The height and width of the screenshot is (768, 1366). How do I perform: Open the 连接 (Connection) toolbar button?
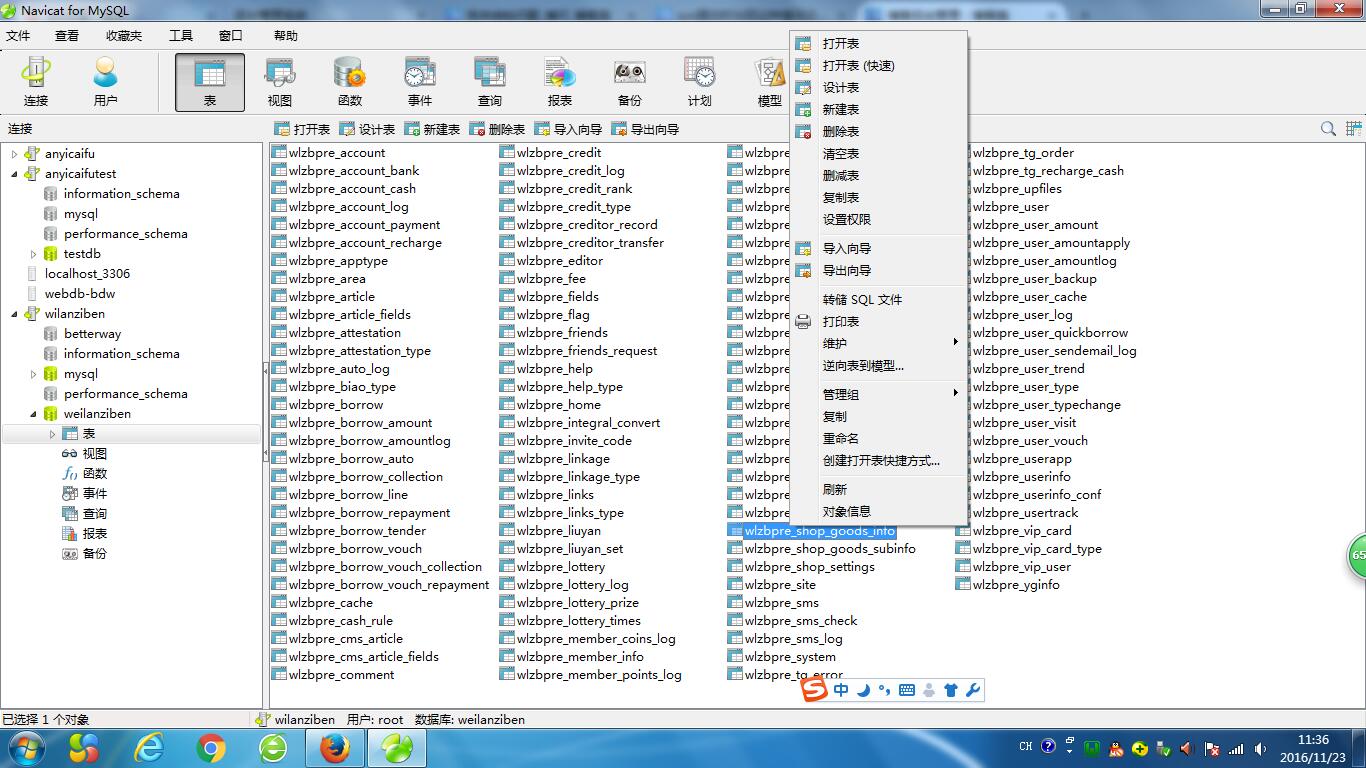tap(36, 82)
